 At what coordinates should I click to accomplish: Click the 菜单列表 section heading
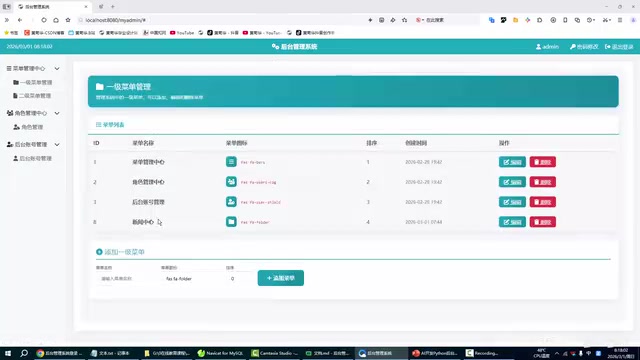(110, 124)
